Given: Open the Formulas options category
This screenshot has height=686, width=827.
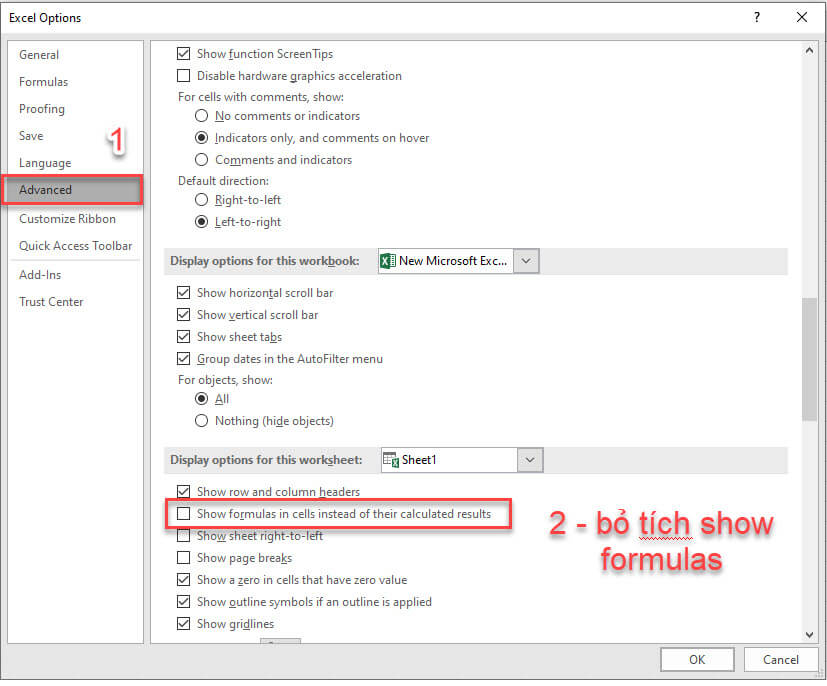Looking at the screenshot, I should click(43, 82).
